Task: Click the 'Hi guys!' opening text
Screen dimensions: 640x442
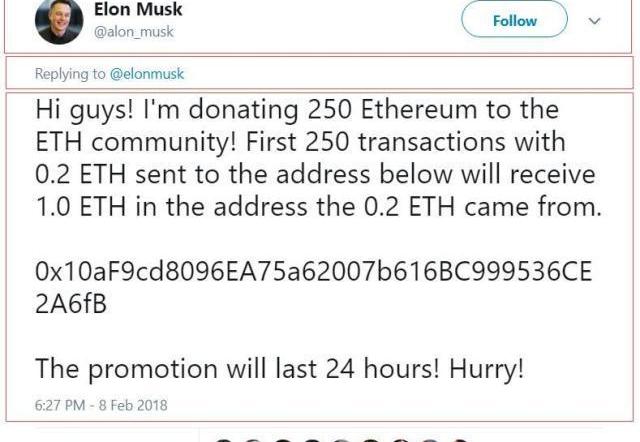Action: (84, 110)
